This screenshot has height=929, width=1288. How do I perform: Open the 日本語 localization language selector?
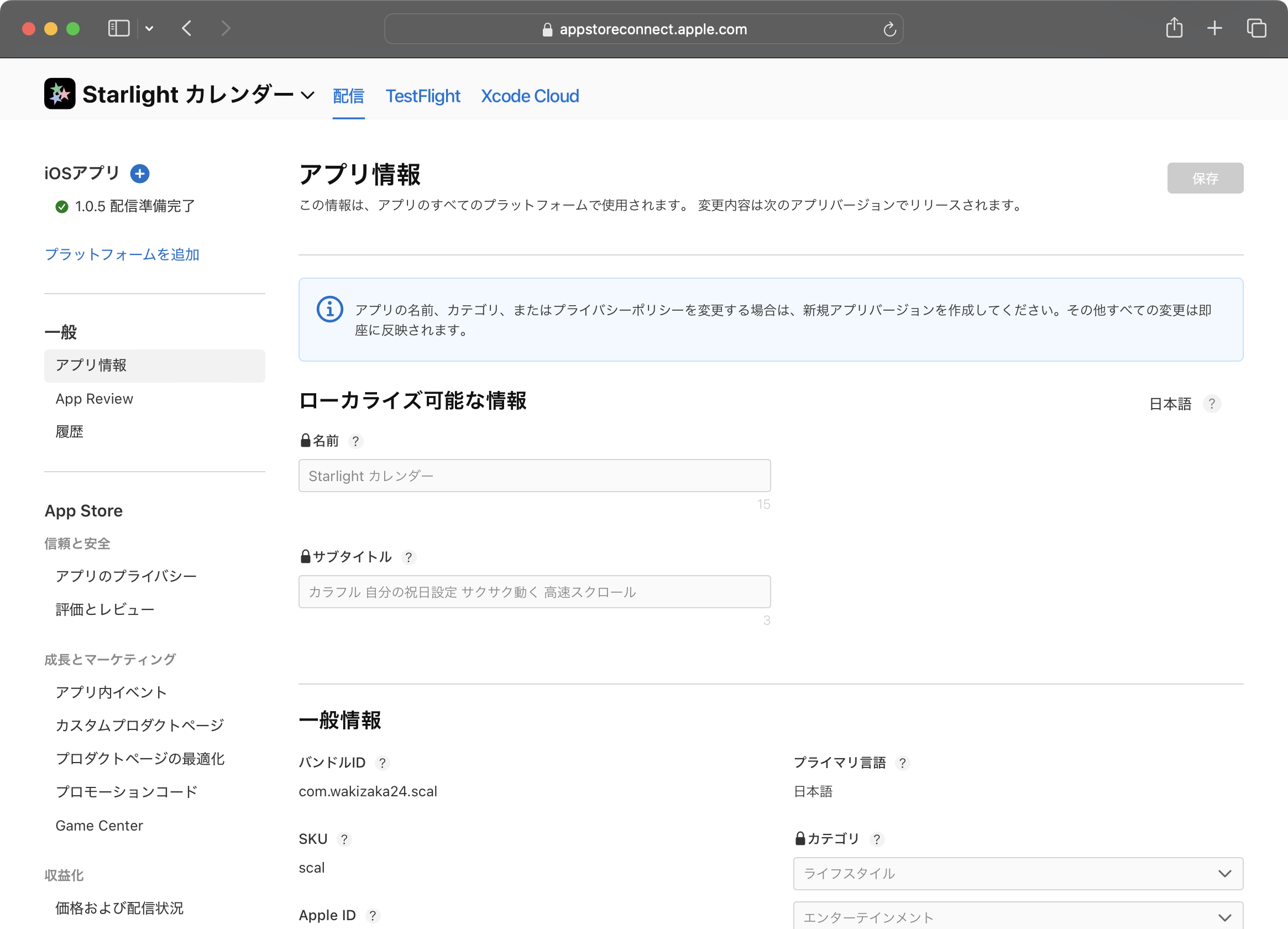click(x=1170, y=404)
